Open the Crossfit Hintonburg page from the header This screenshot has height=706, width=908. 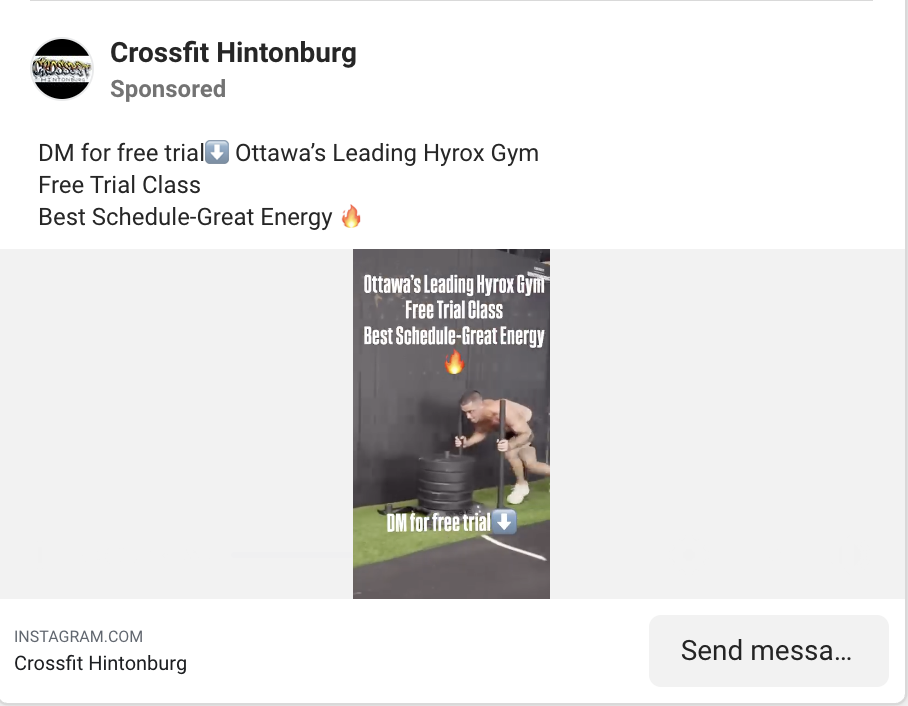tap(233, 53)
